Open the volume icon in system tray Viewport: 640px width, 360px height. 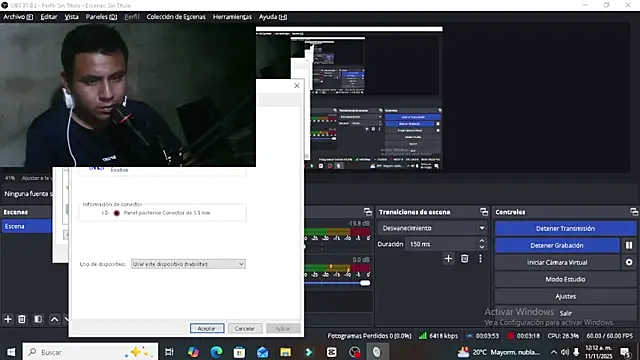pos(565,352)
